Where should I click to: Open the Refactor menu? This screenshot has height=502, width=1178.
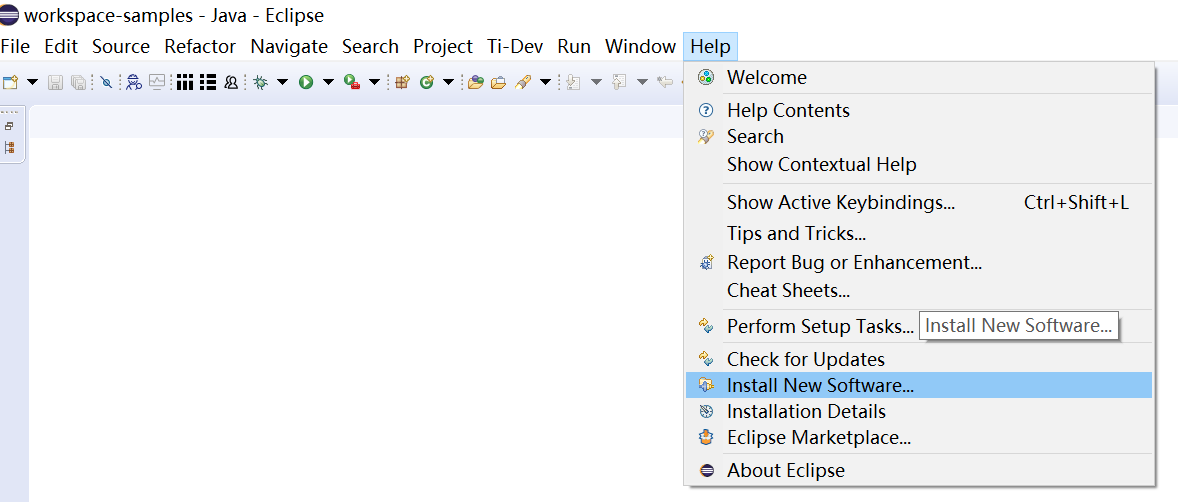[200, 47]
